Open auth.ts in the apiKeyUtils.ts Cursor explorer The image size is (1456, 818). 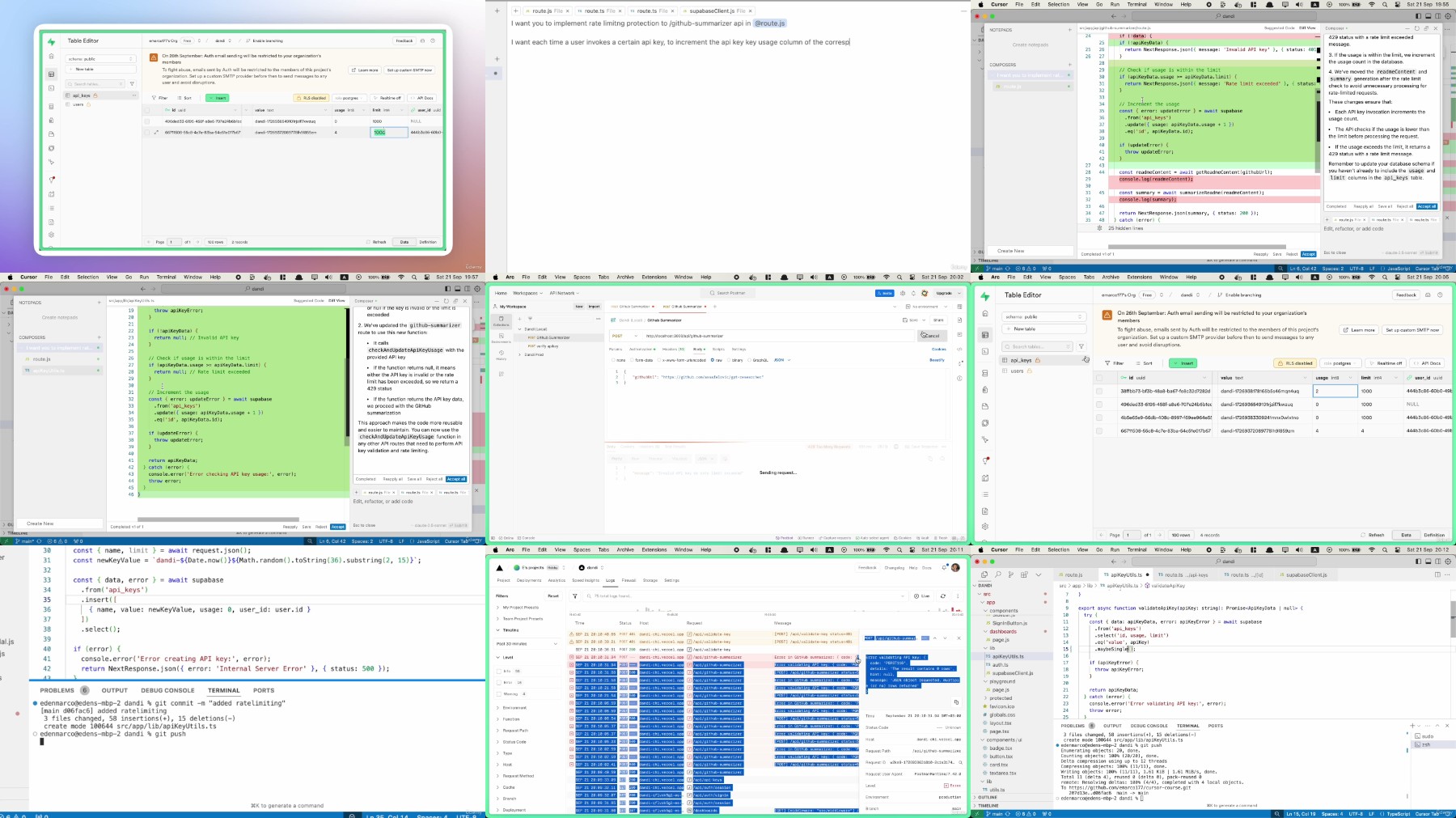[1001, 664]
